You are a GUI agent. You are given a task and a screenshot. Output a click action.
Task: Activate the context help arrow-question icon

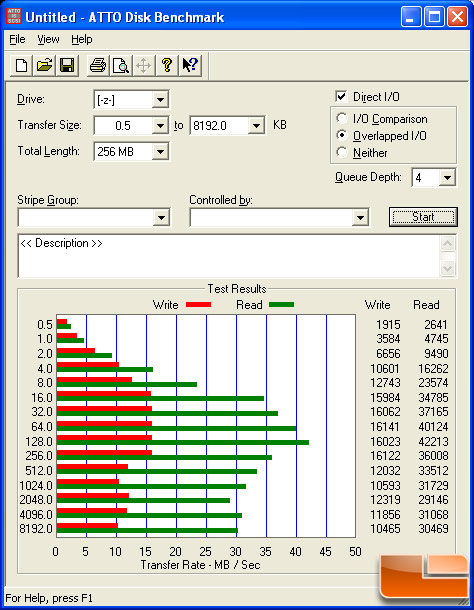click(190, 65)
